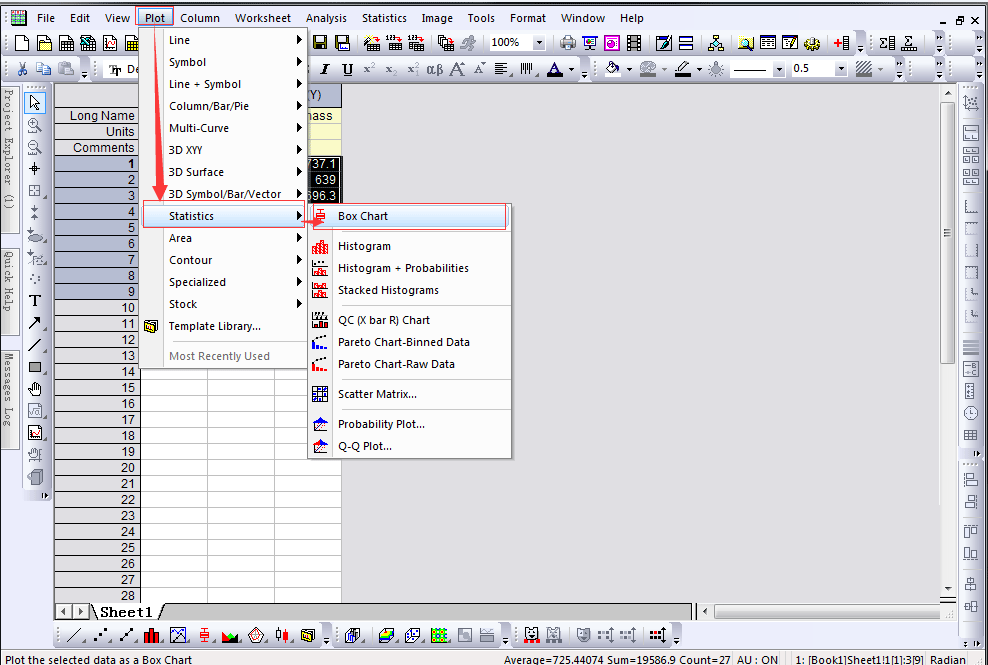The height and width of the screenshot is (665, 988).
Task: Toggle Superscript formatting
Action: (x=369, y=69)
